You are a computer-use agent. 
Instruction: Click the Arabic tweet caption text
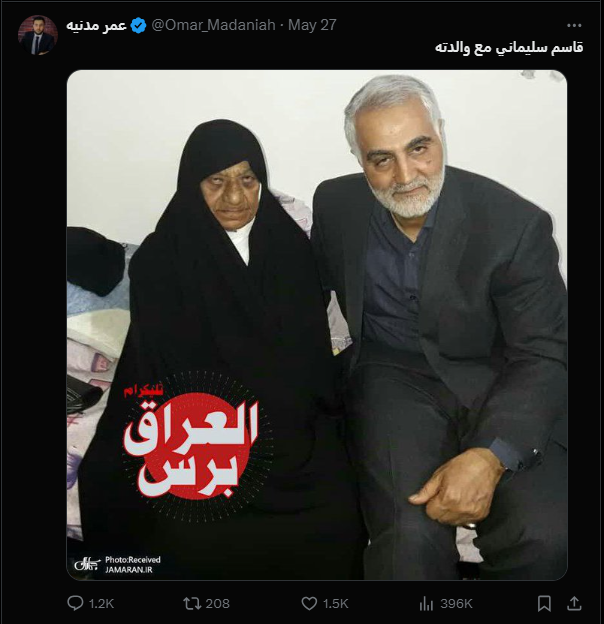[x=509, y=47]
